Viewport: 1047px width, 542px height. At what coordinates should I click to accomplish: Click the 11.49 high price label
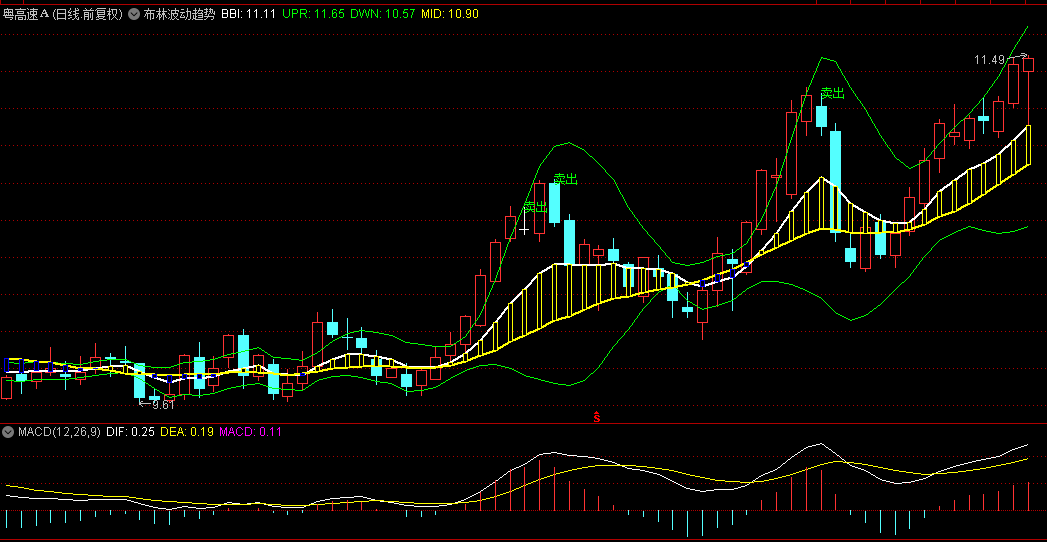point(990,60)
